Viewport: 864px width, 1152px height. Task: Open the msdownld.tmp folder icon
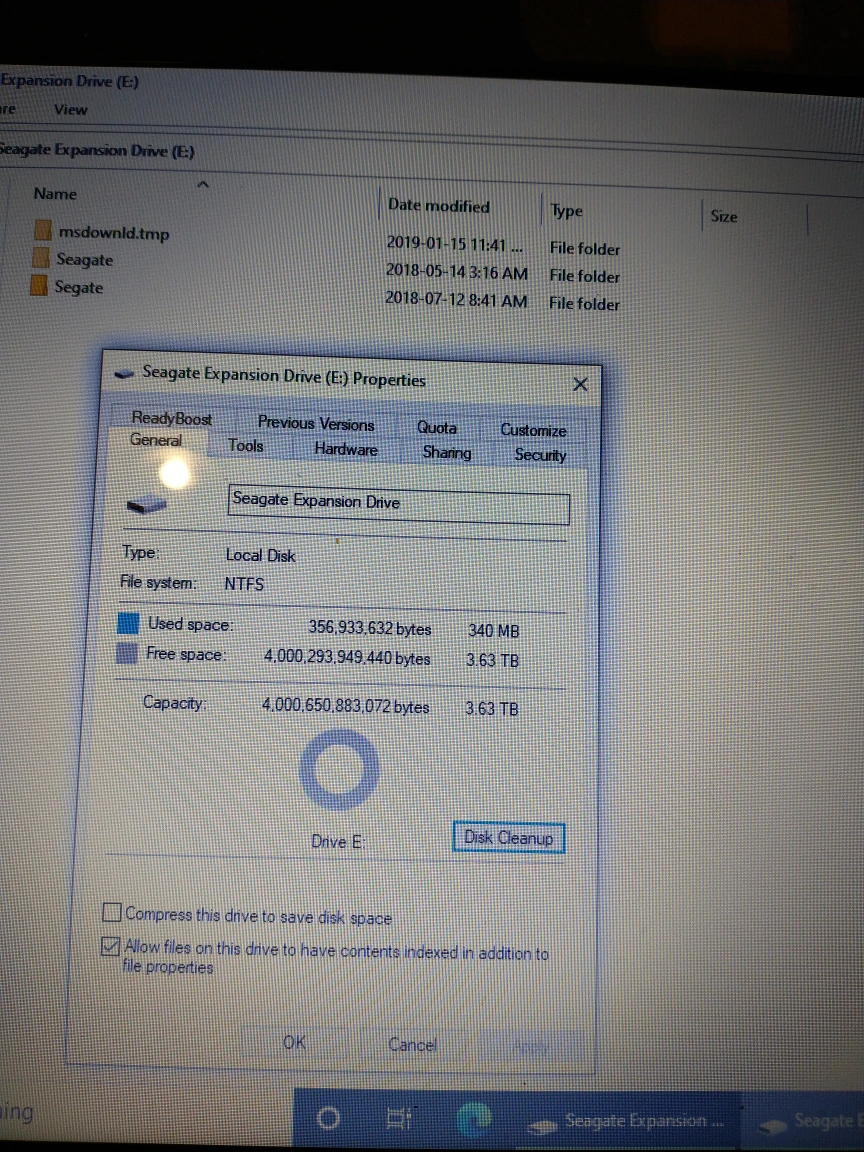tap(43, 231)
